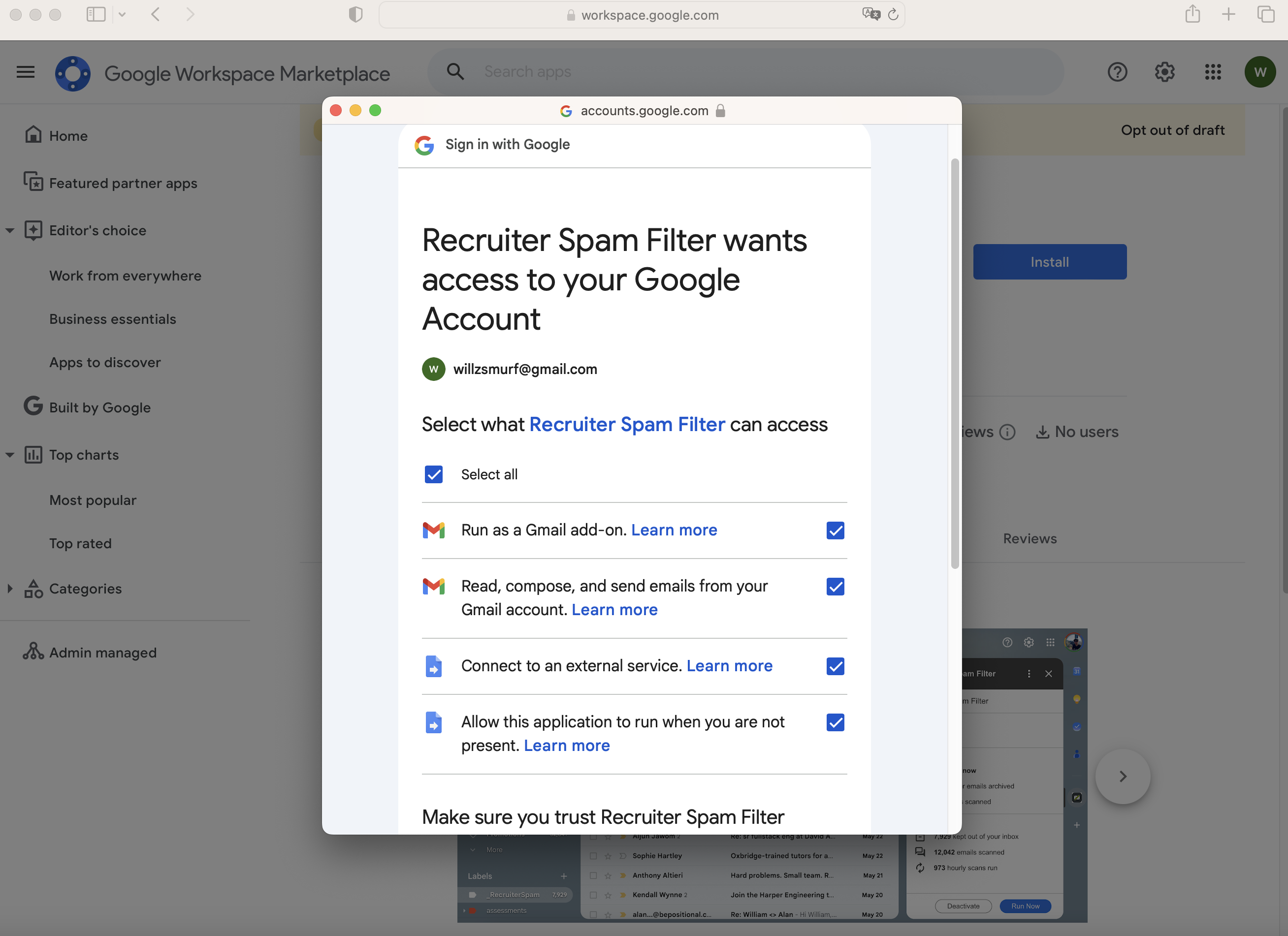
Task: Click the reviews info icon
Action: point(1007,433)
